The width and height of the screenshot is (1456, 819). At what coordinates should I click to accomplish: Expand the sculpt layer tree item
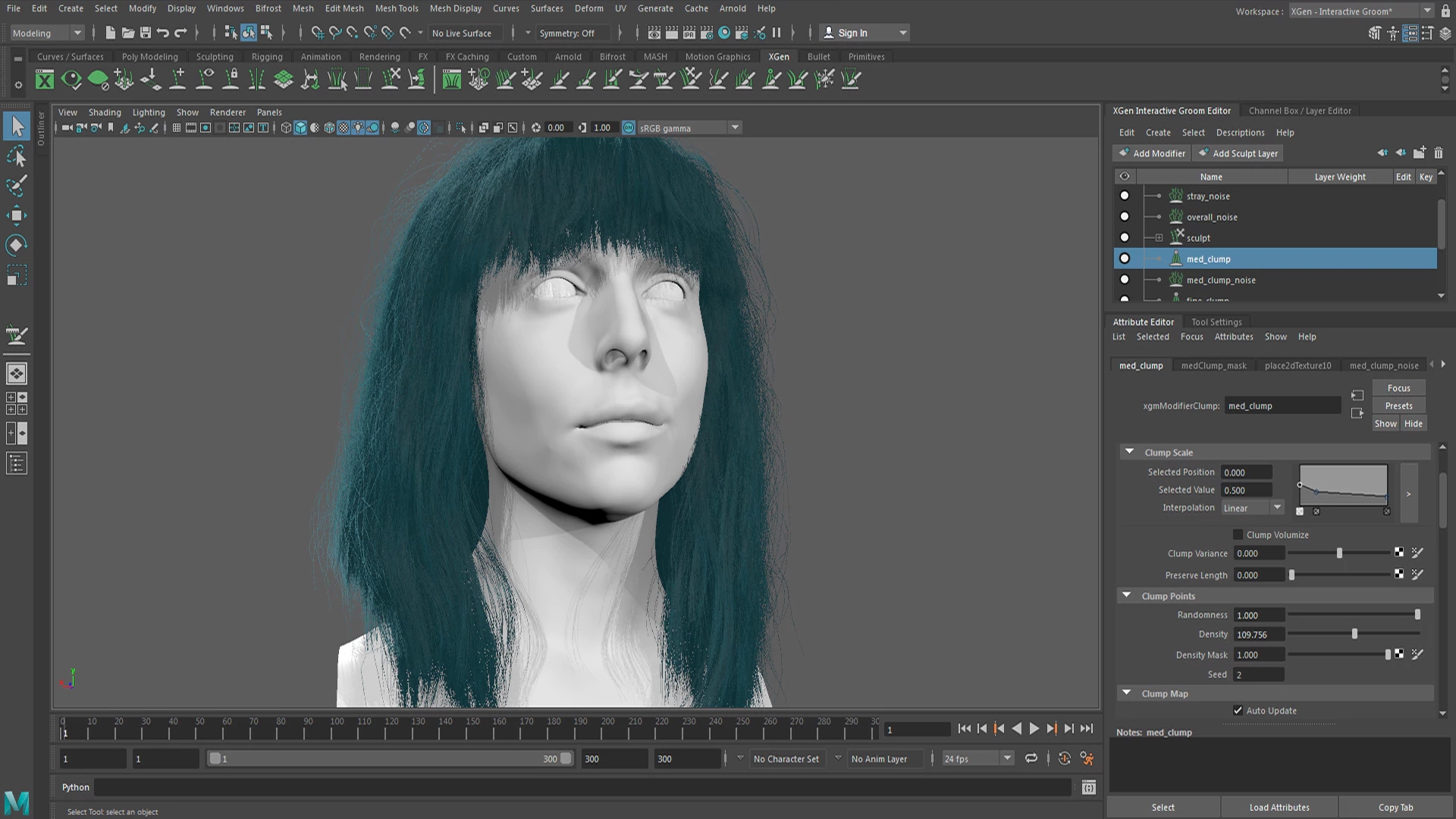coord(1159,237)
